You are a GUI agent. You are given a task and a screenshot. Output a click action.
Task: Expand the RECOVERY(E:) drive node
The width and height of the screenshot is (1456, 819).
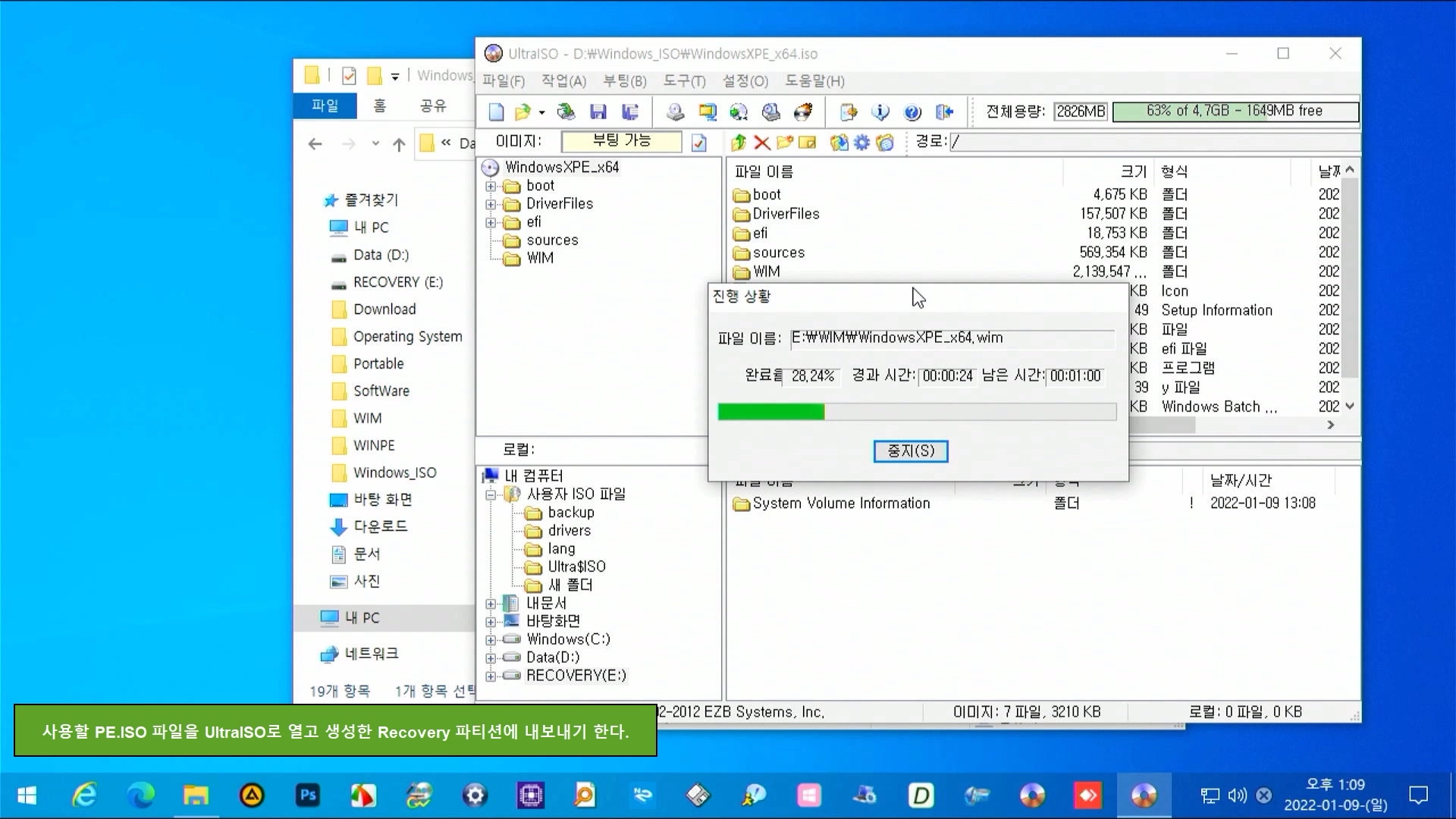click(x=491, y=676)
